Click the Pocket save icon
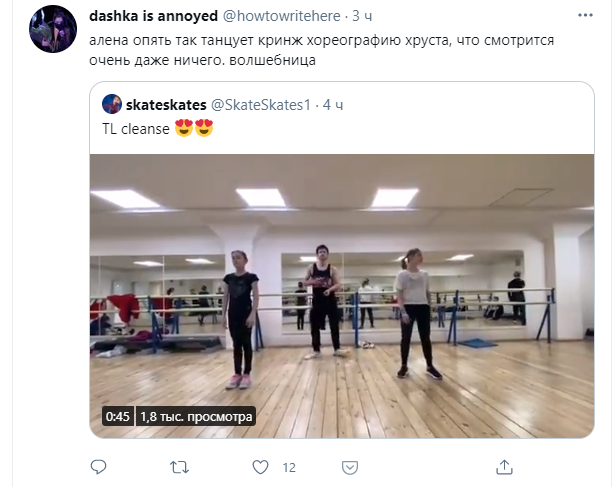Image resolution: width=615 pixels, height=487 pixels. point(350,468)
